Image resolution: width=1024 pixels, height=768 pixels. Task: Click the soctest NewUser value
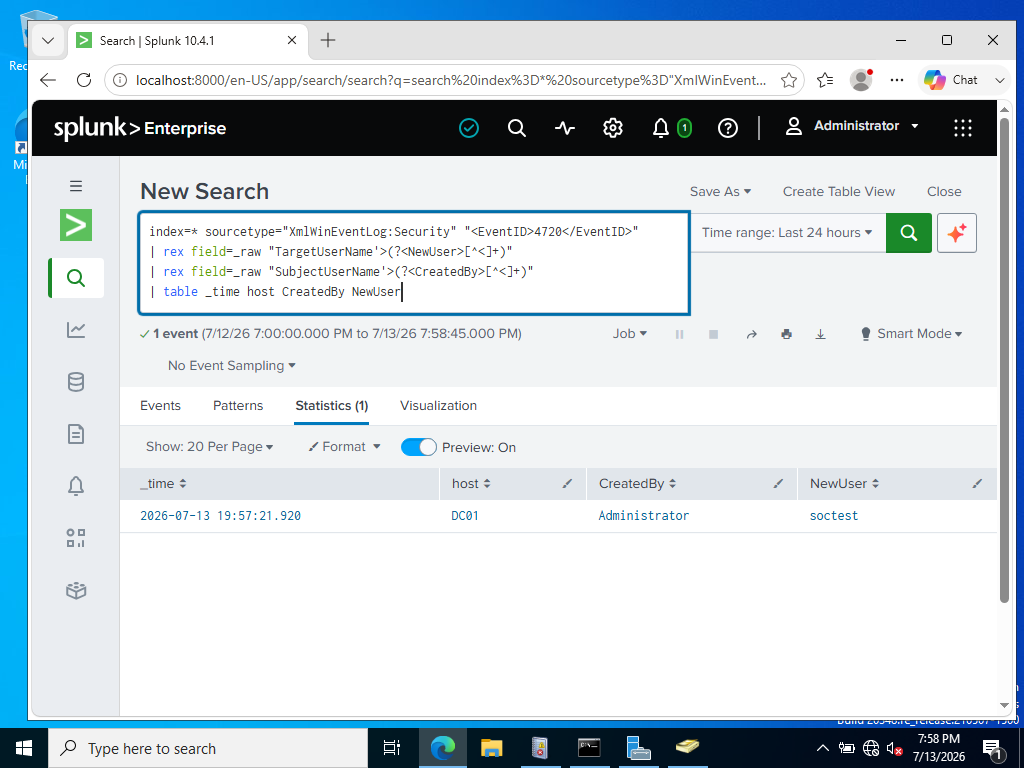point(834,516)
